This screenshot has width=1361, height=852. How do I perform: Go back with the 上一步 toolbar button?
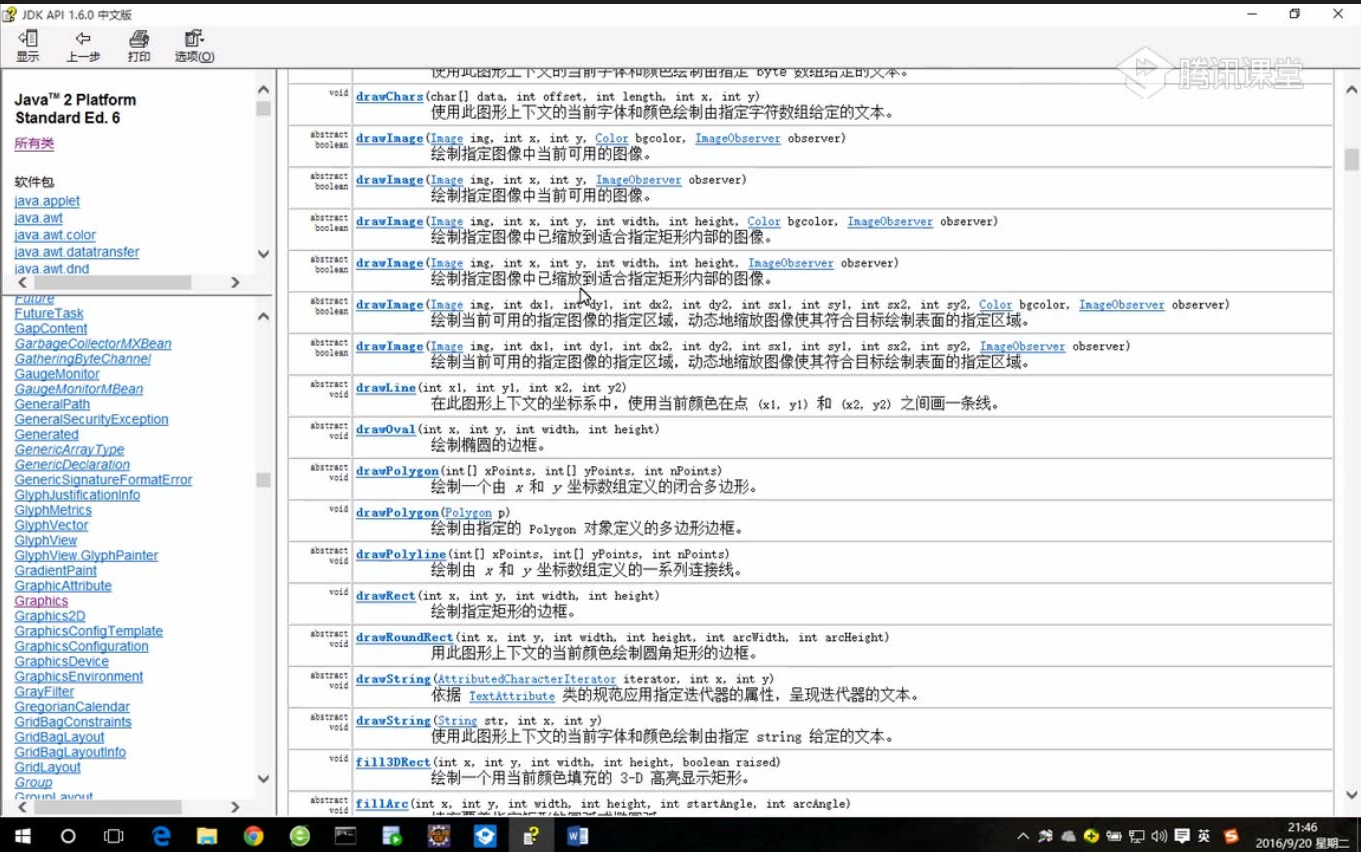pyautogui.click(x=83, y=46)
